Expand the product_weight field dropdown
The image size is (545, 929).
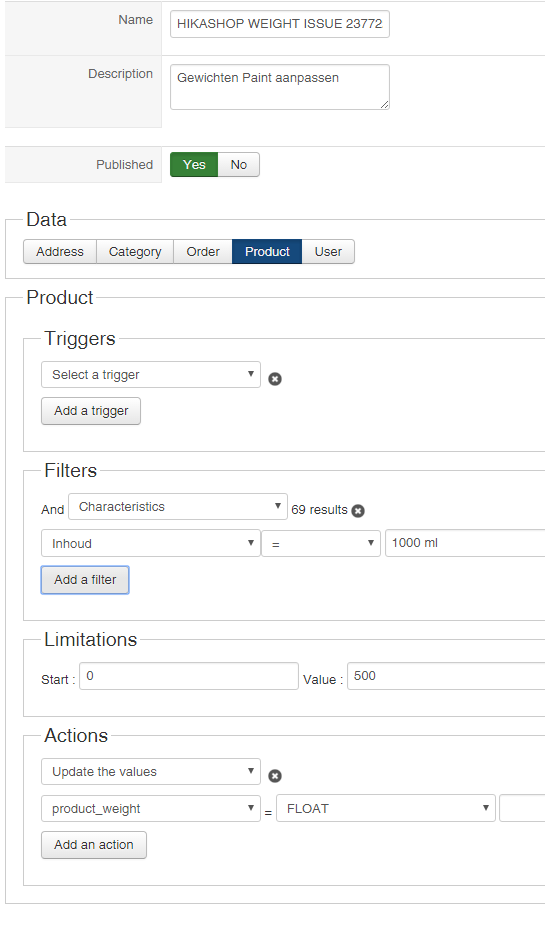pyautogui.click(x=151, y=809)
